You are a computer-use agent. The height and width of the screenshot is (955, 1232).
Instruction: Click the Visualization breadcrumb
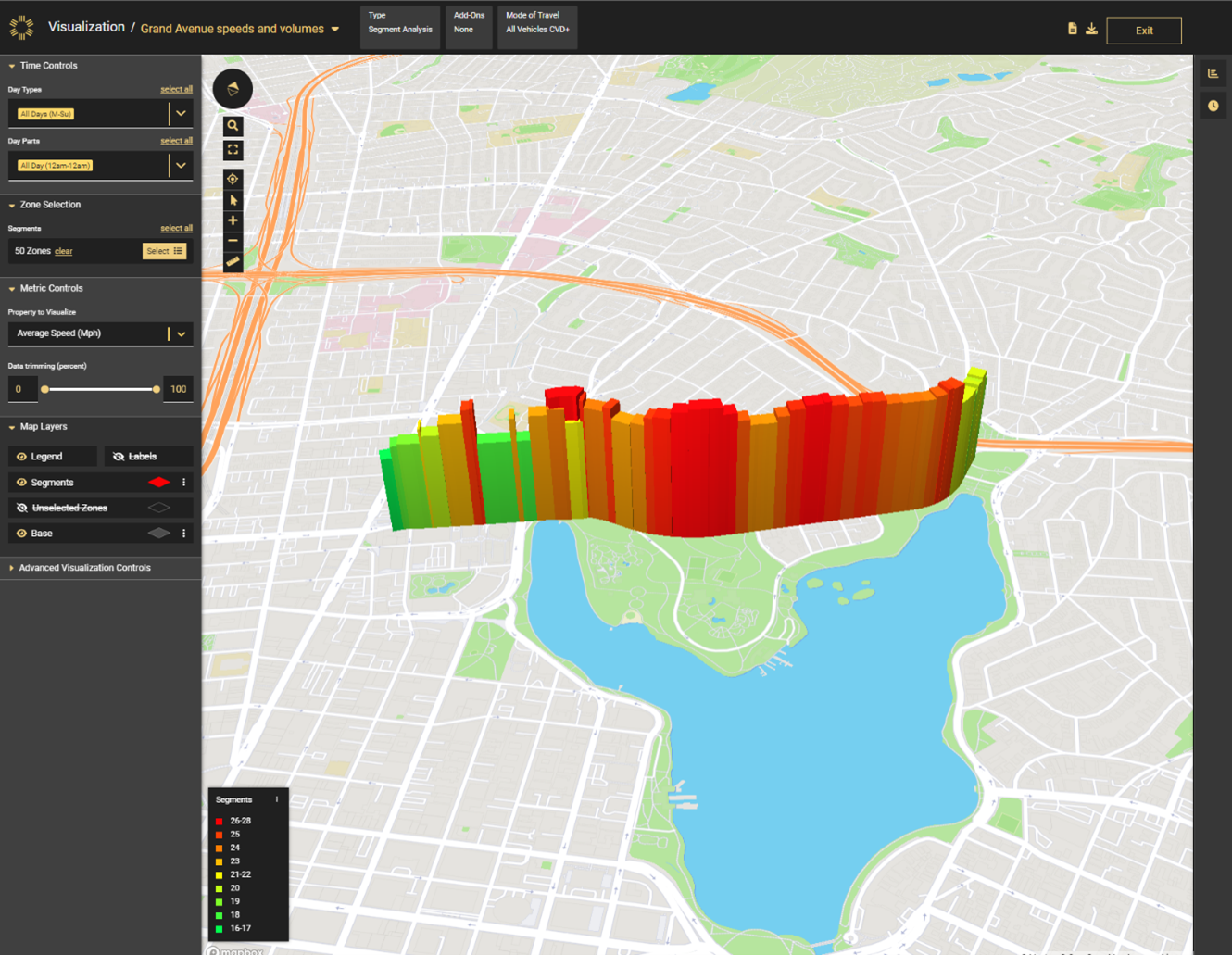click(86, 27)
